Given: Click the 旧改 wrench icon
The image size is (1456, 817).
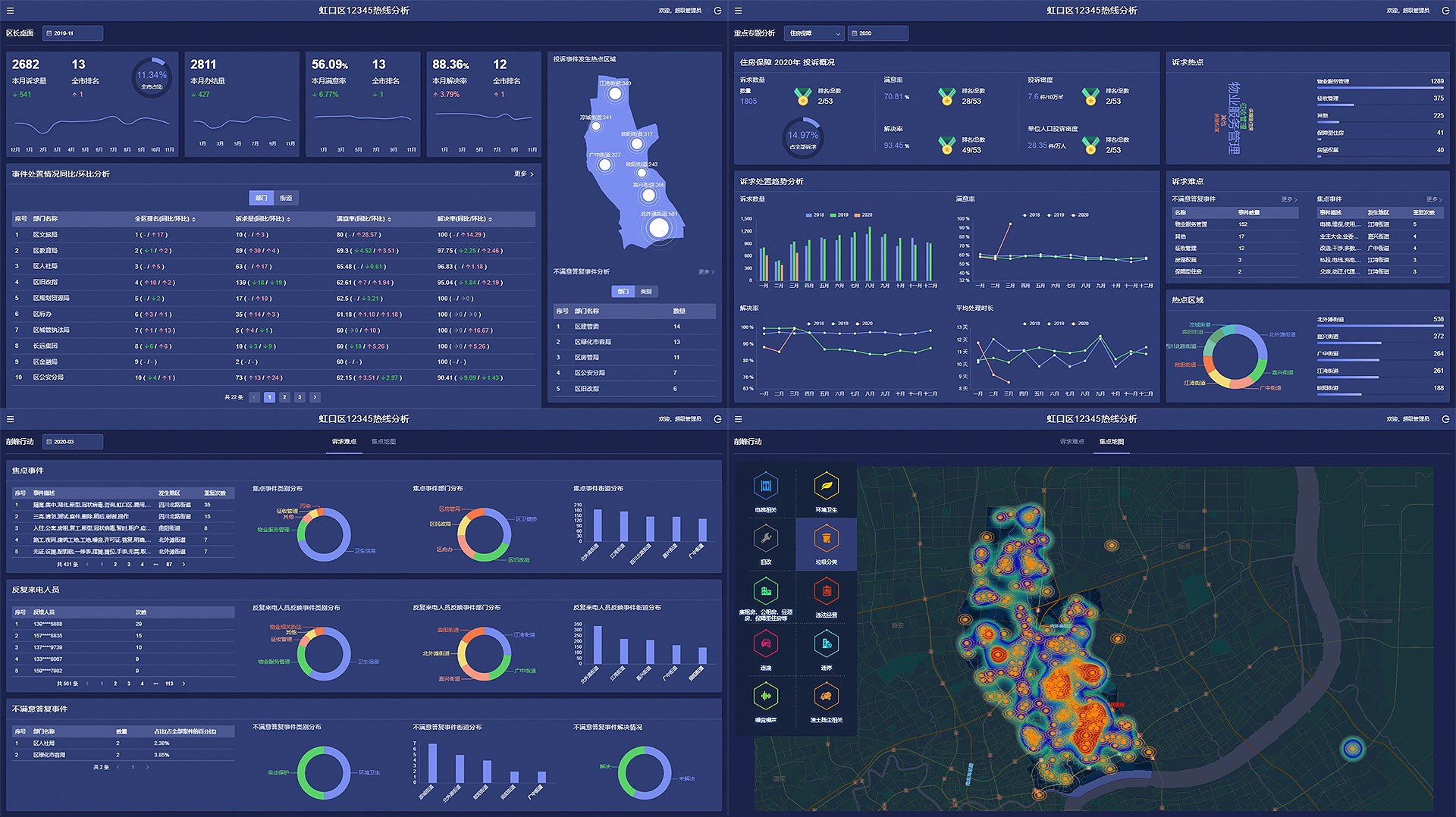Looking at the screenshot, I should [766, 539].
